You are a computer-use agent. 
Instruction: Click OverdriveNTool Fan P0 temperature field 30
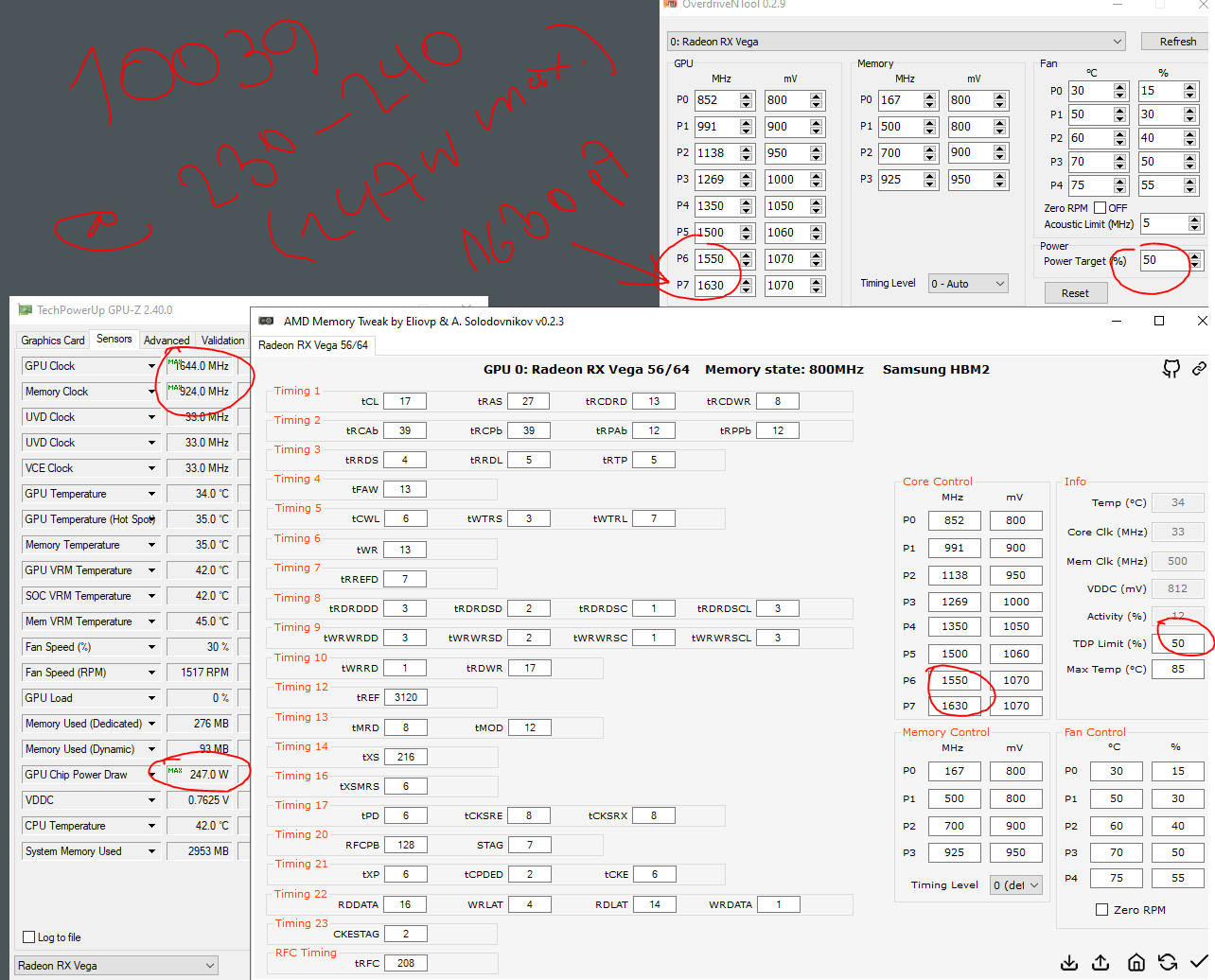pyautogui.click(x=1091, y=91)
